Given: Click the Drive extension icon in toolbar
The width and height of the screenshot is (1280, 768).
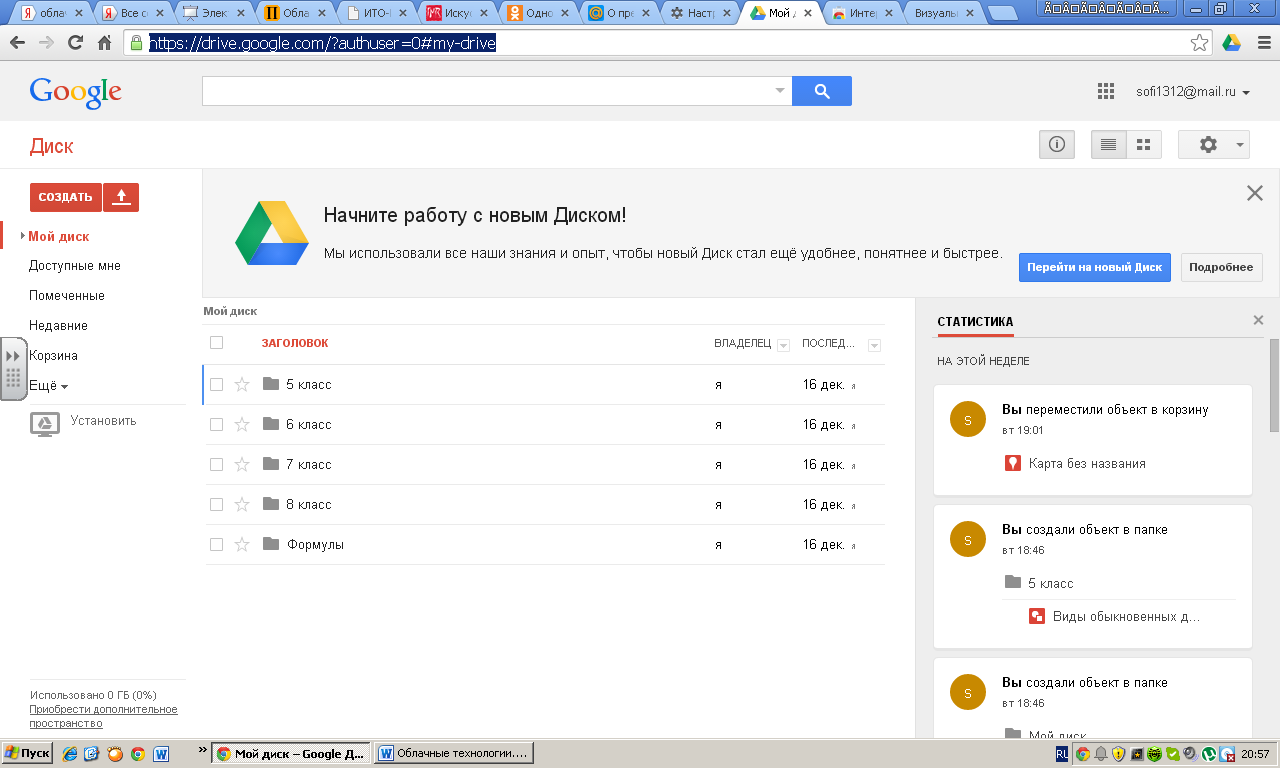Looking at the screenshot, I should click(1231, 43).
